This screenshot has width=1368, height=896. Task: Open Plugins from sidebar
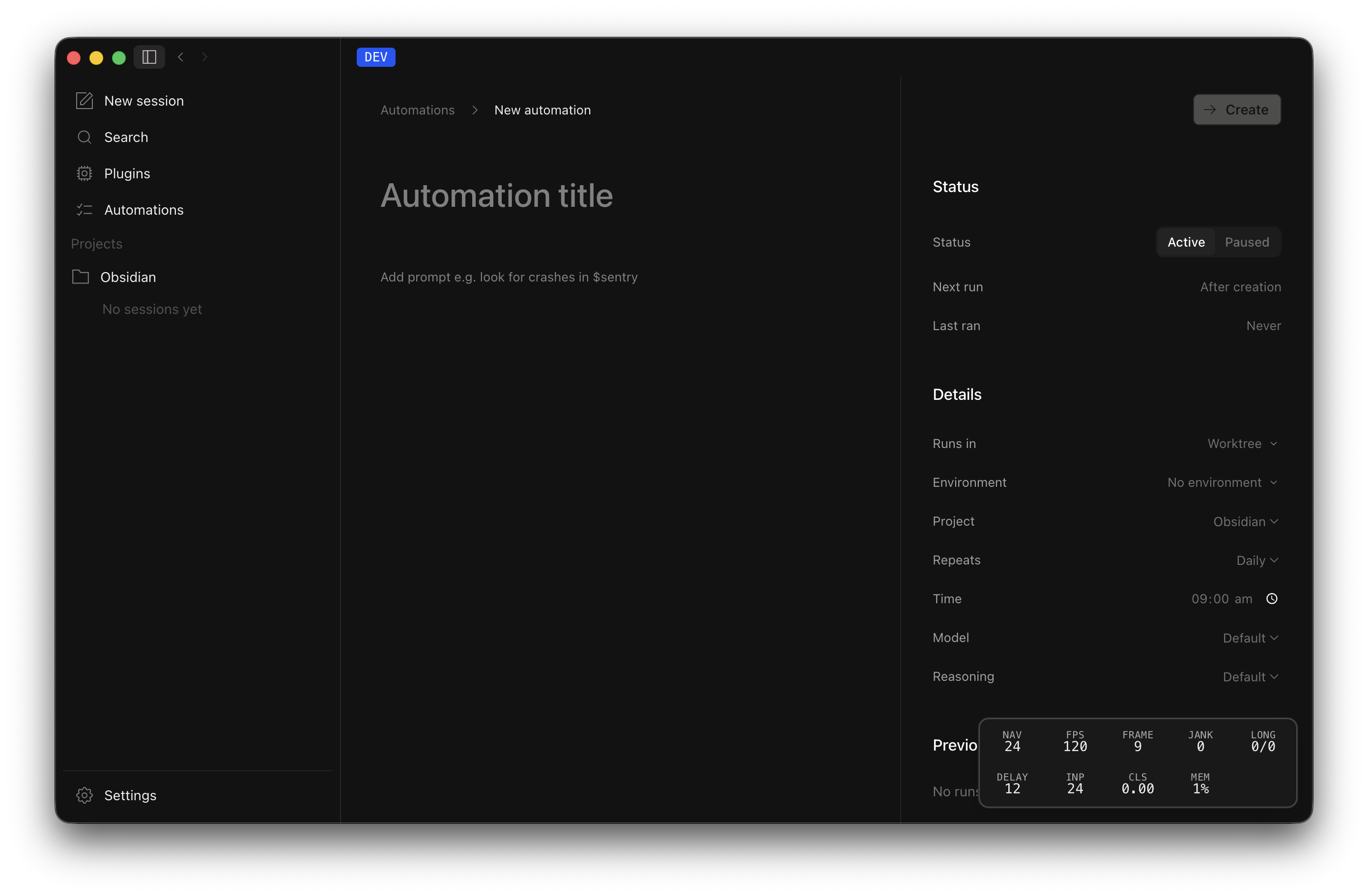197,173
